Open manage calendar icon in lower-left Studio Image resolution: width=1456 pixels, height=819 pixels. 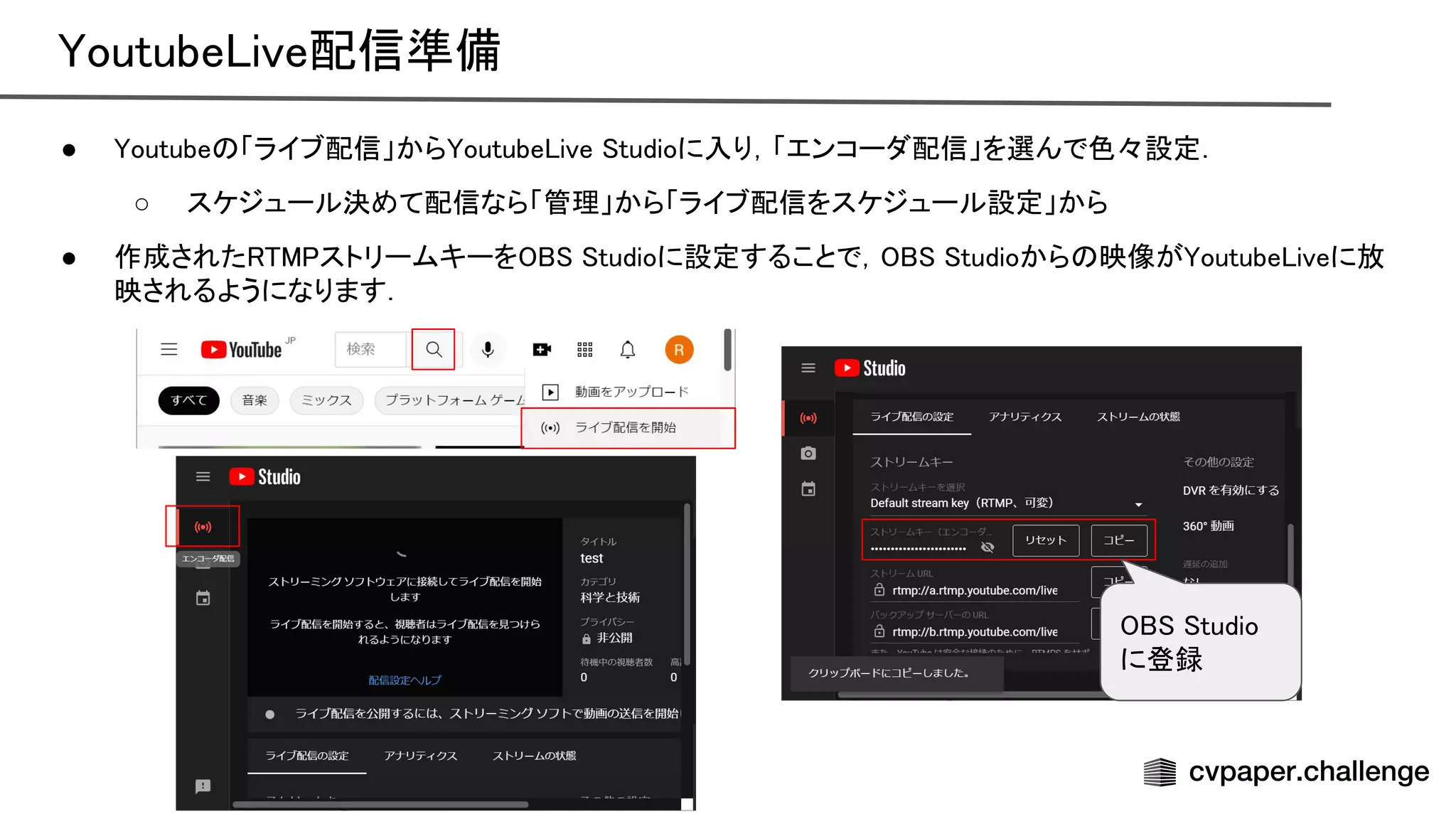pyautogui.click(x=203, y=599)
